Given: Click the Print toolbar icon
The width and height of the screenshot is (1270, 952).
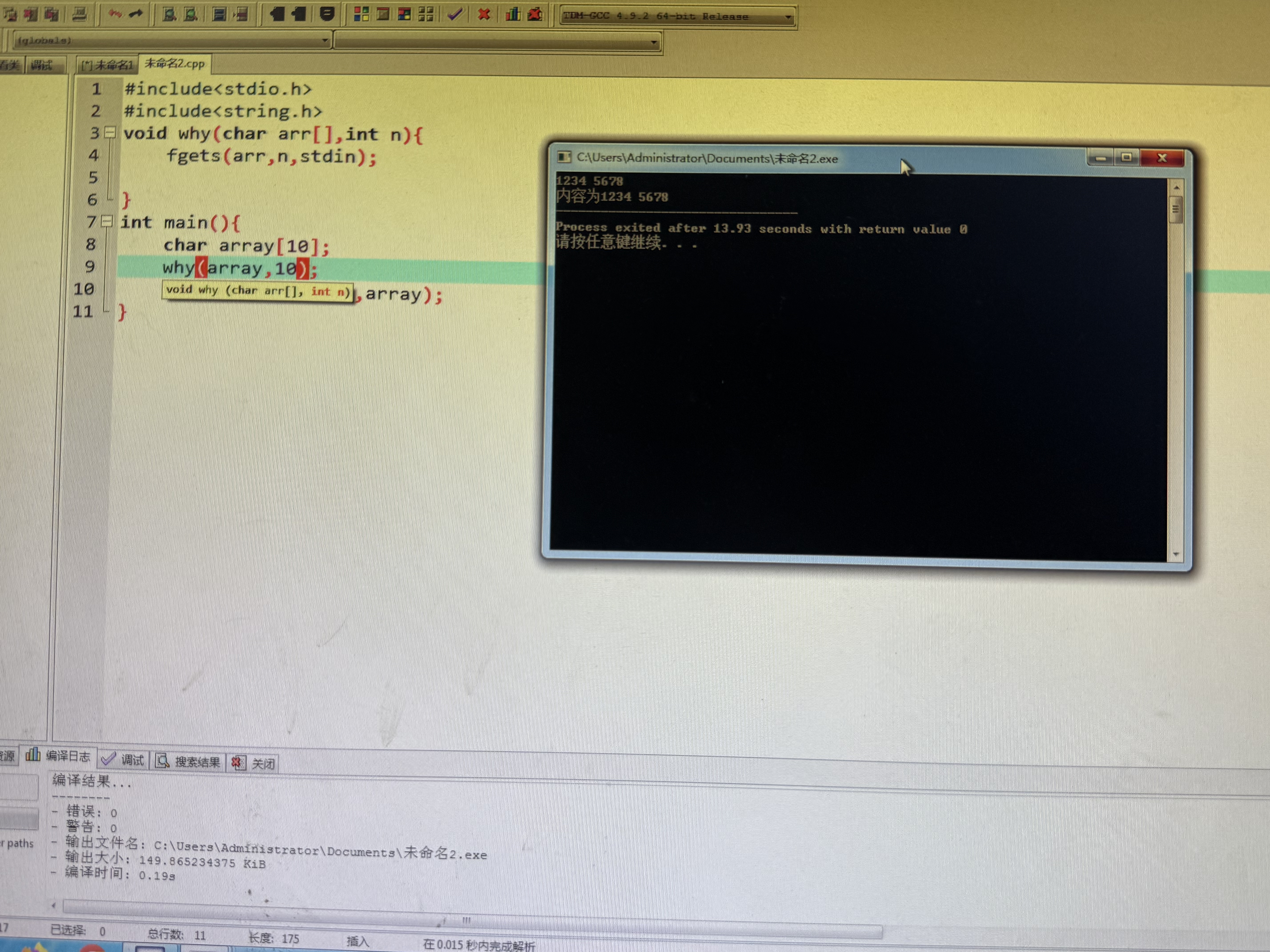Looking at the screenshot, I should point(80,14).
